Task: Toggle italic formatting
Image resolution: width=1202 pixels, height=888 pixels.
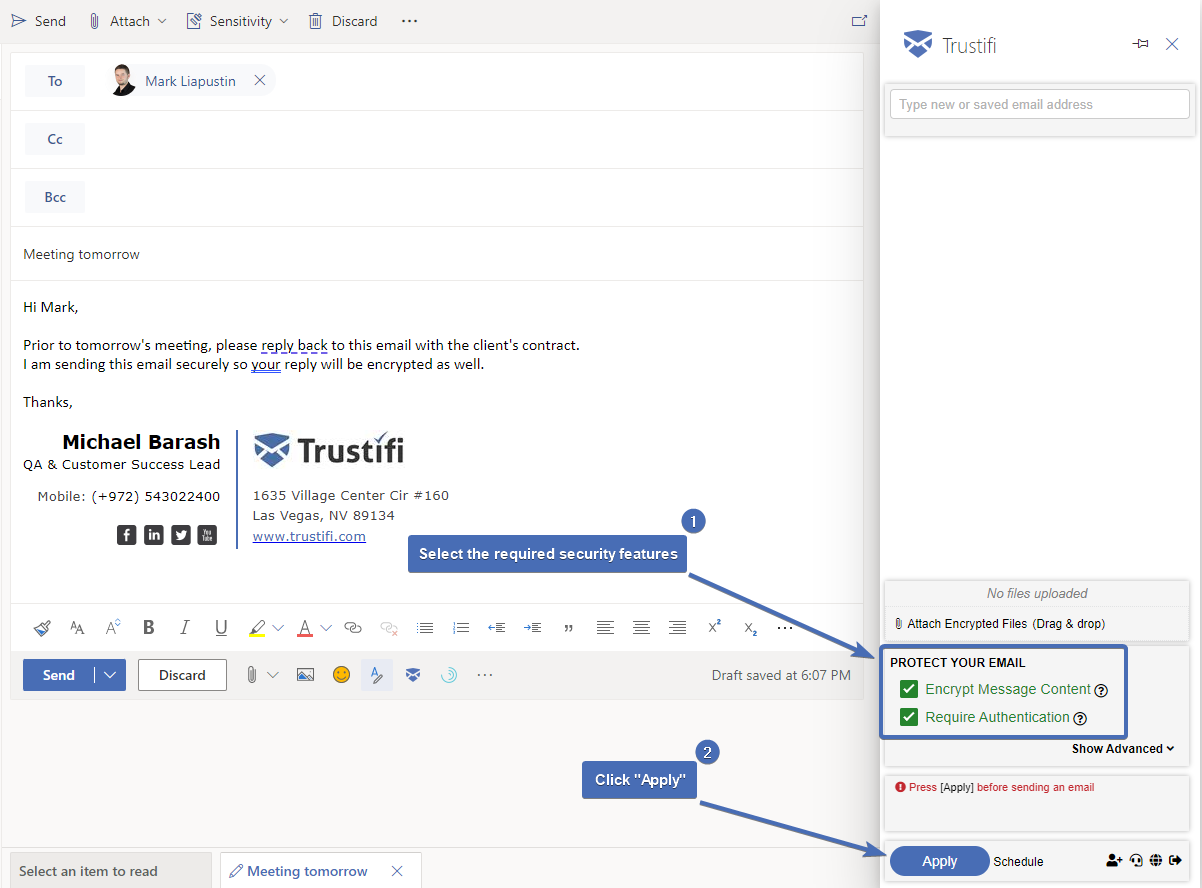Action: coord(185,628)
